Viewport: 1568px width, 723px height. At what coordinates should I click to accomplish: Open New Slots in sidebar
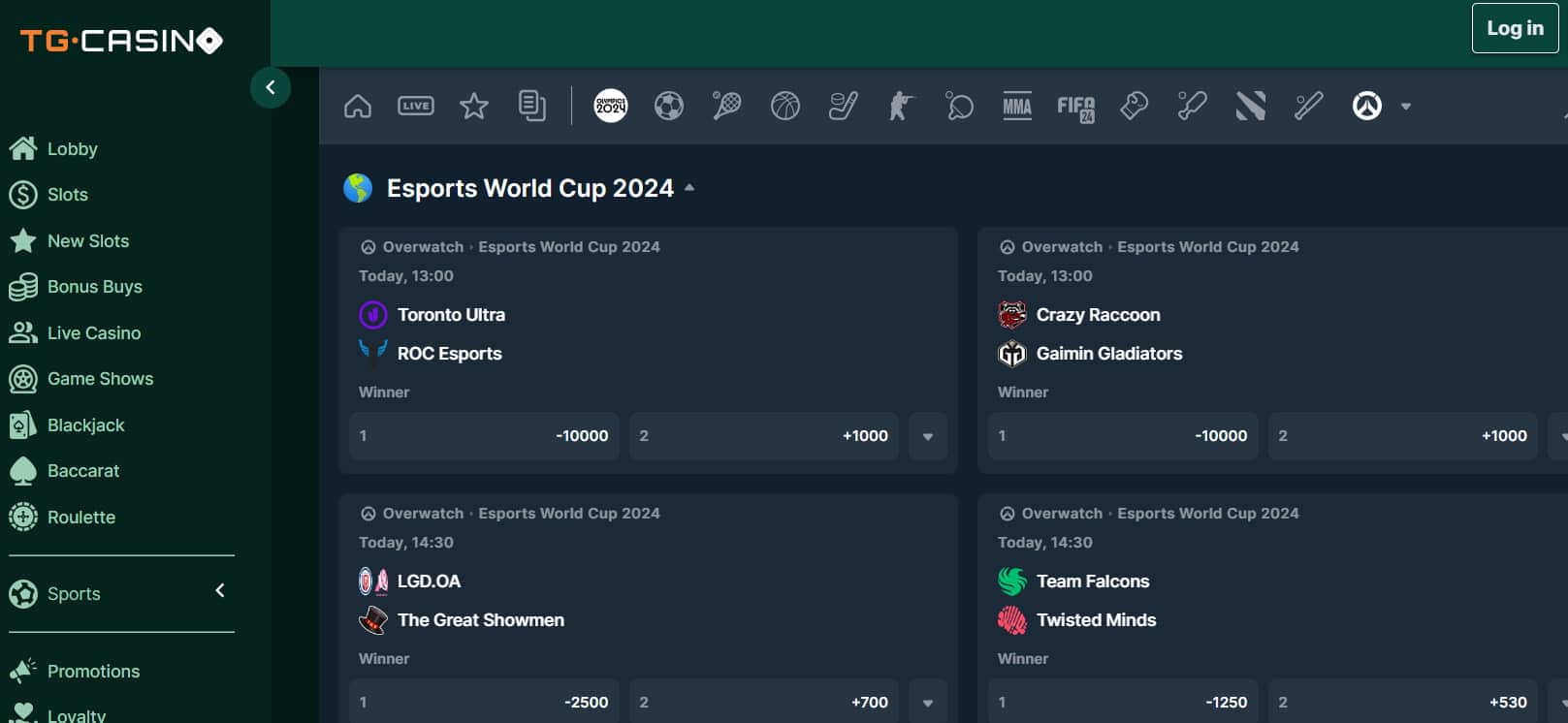coord(88,241)
